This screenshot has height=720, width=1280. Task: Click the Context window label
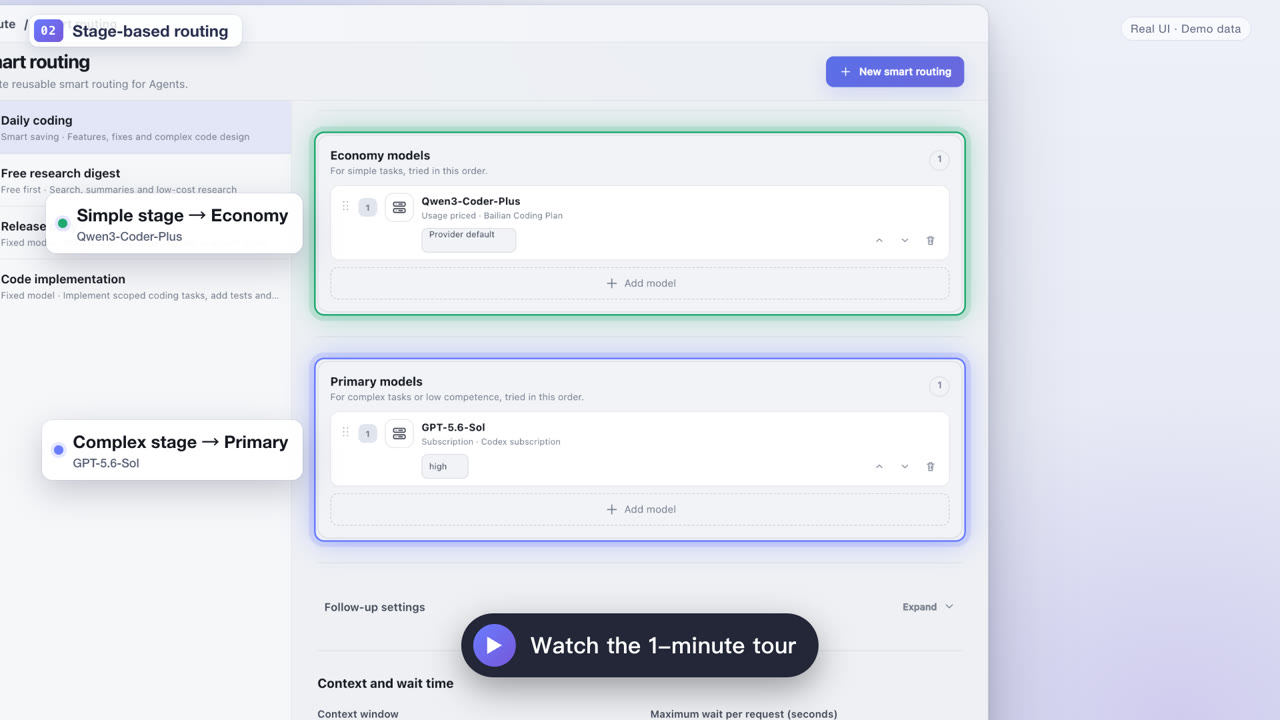[x=358, y=714]
